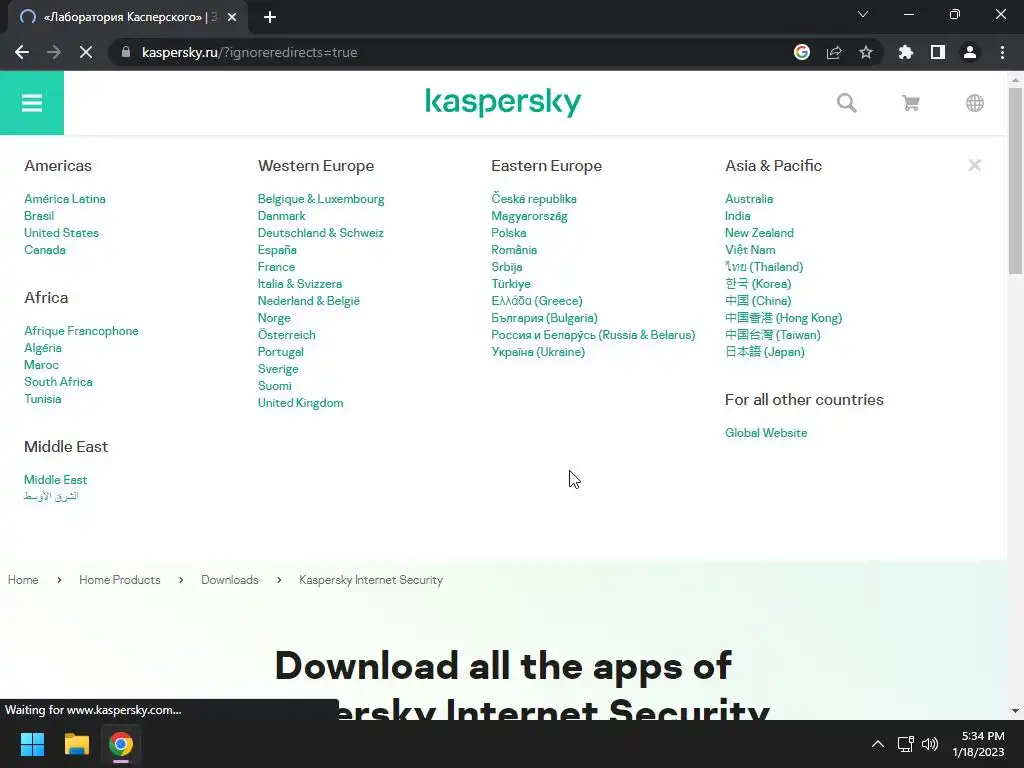Select Australia region
Viewport: 1024px width, 768px height.
(749, 199)
